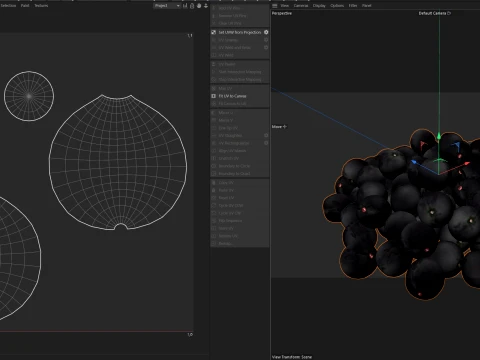This screenshot has width=480, height=360.
Task: Open UV Straighten options gear
Action: [266, 135]
